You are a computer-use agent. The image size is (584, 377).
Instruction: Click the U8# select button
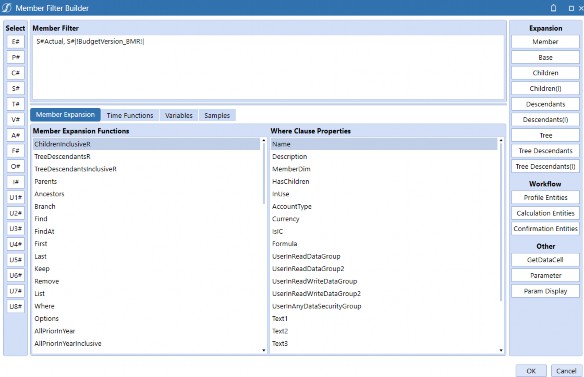point(15,307)
